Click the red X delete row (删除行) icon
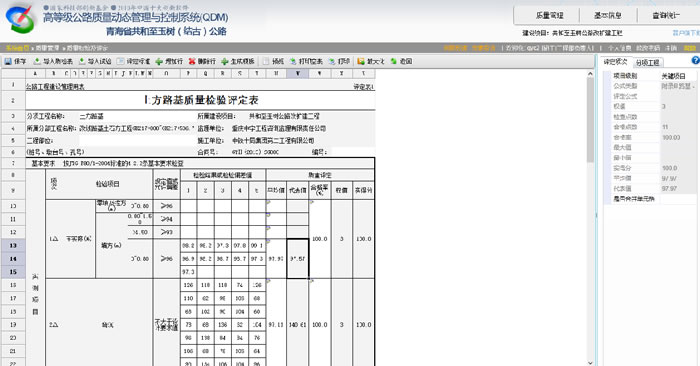 pos(192,61)
